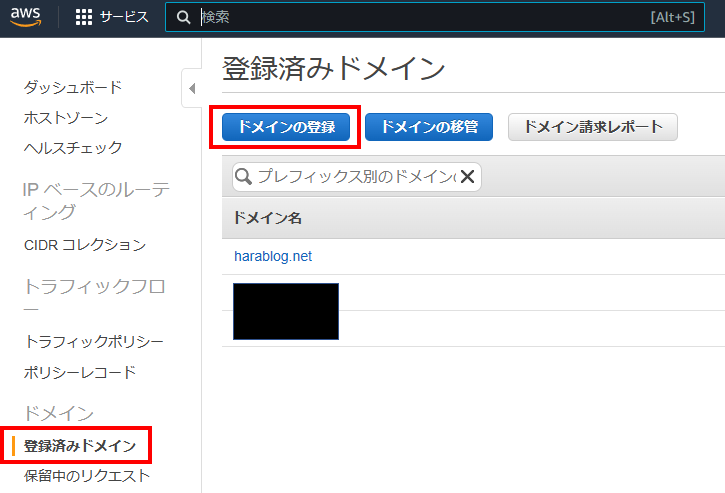The height and width of the screenshot is (493, 725).
Task: Click the プレフィックス別のドメイン filter field
Action: click(x=356, y=176)
